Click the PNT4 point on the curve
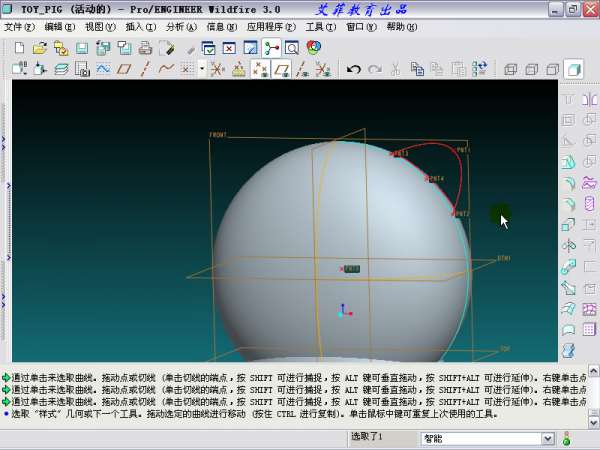Viewport: 600px width, 450px height. [x=426, y=179]
